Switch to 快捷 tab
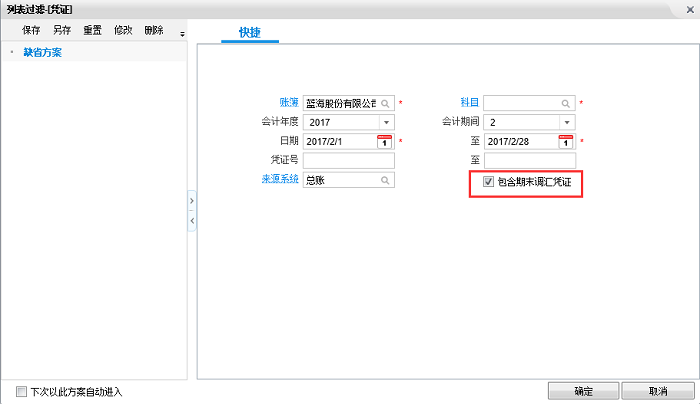This screenshot has width=700, height=404. point(249,32)
